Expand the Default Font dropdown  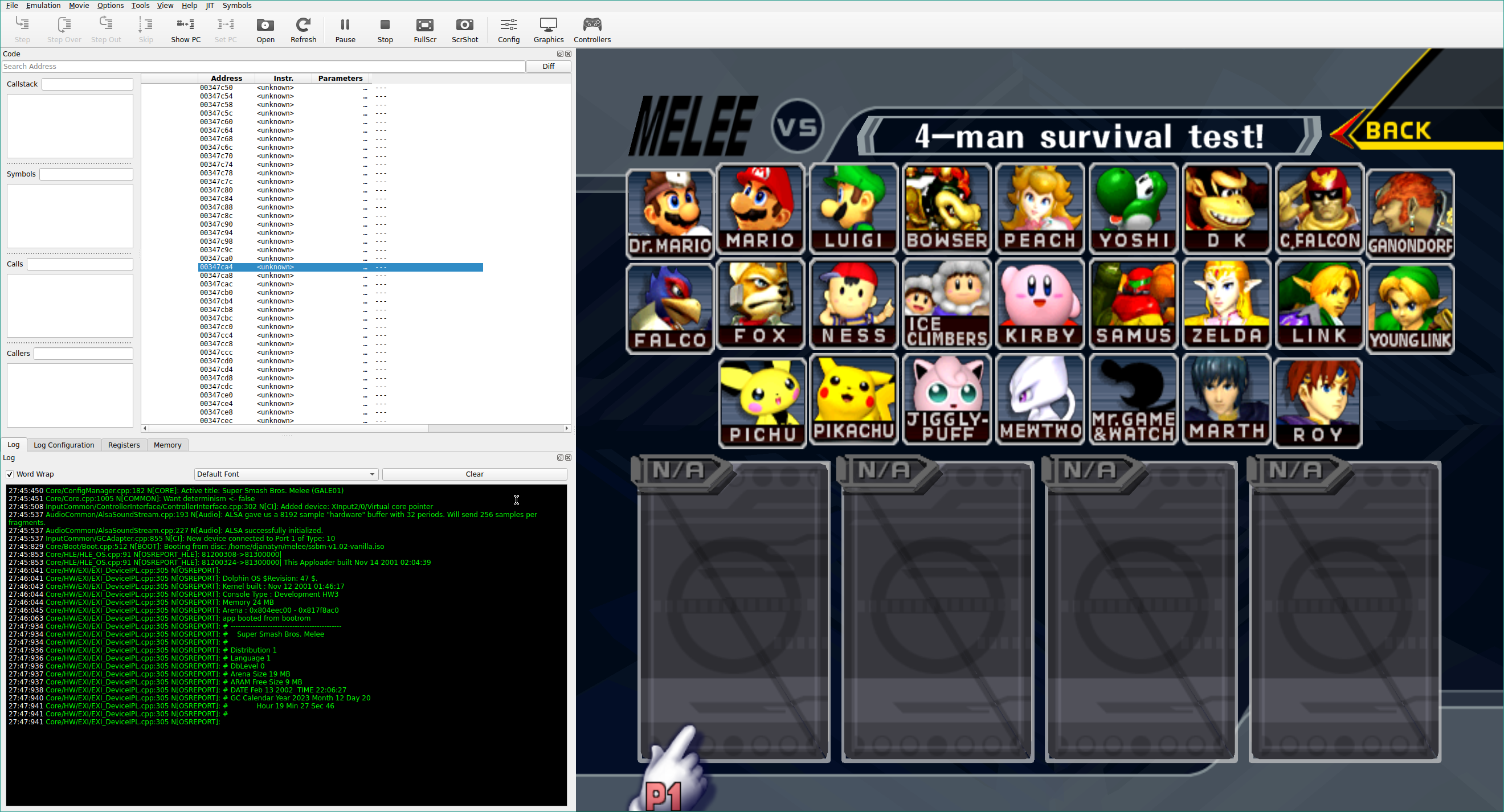coord(373,474)
